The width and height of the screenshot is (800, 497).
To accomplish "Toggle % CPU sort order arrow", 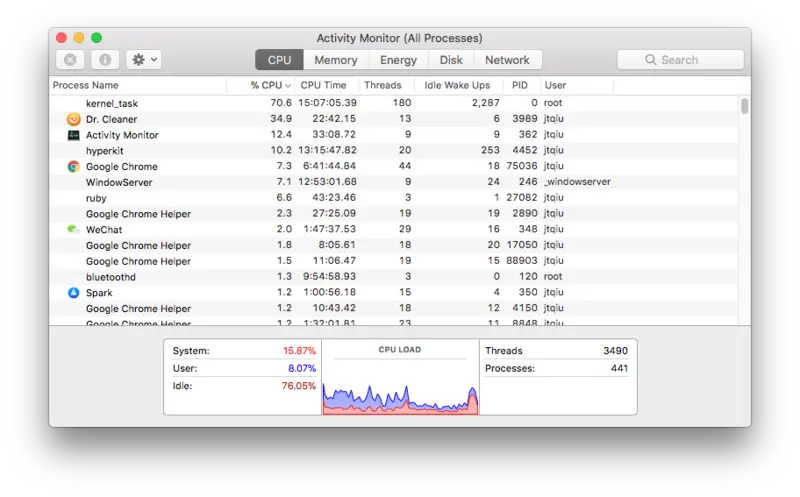I will [x=288, y=86].
